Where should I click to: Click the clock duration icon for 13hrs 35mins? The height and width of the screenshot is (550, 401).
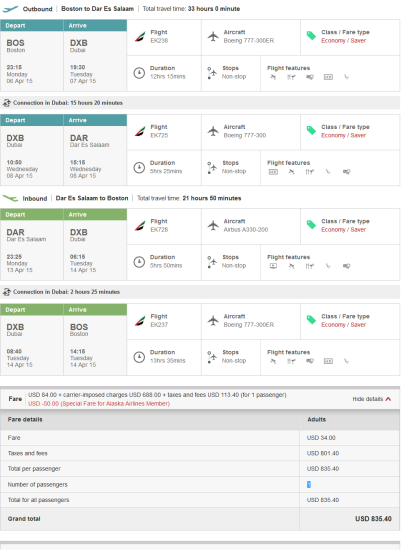coord(139,357)
